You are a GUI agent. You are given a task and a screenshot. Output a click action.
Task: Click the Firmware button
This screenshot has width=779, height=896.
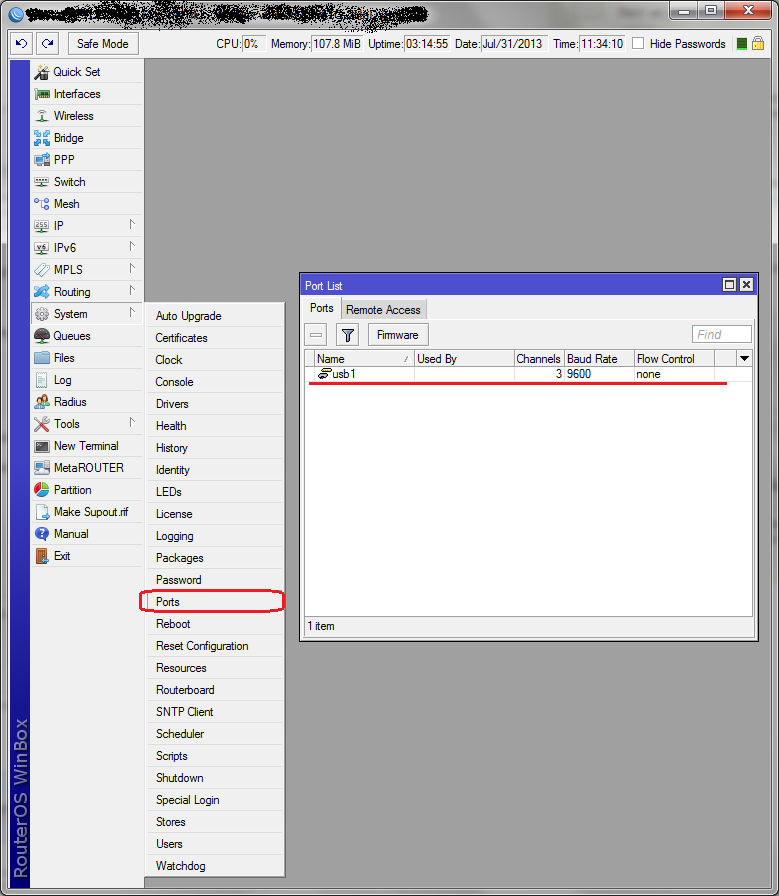coord(398,335)
